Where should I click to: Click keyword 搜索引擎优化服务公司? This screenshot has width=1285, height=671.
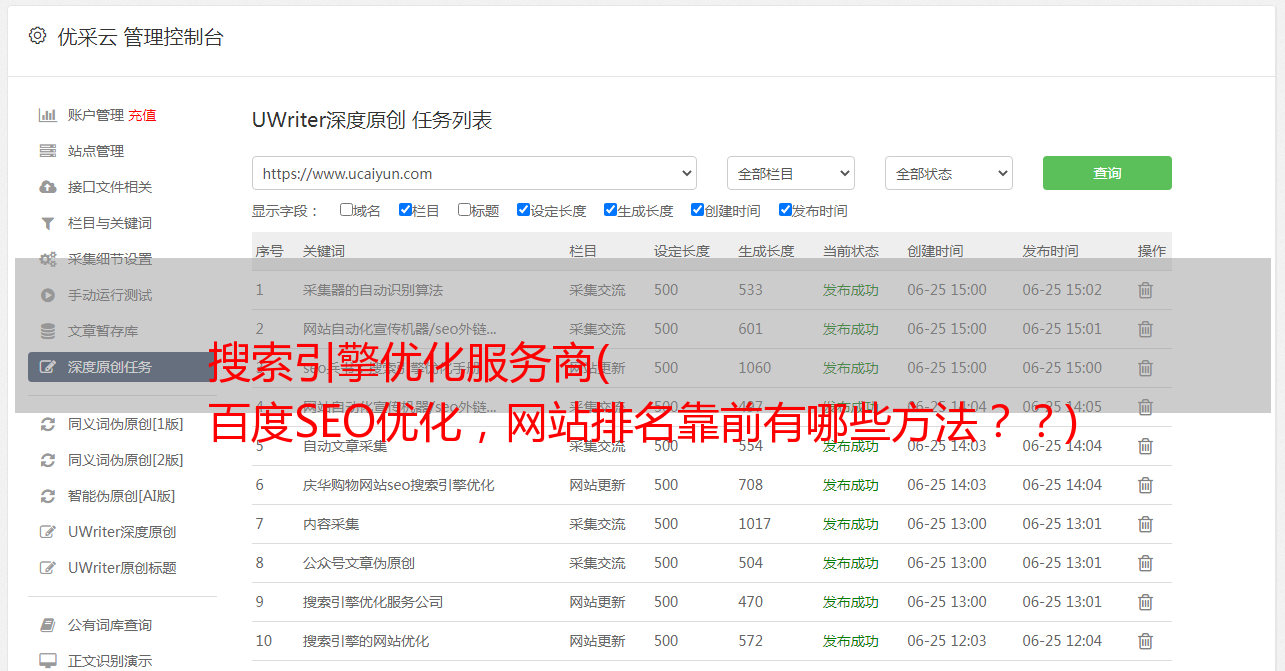[373, 602]
